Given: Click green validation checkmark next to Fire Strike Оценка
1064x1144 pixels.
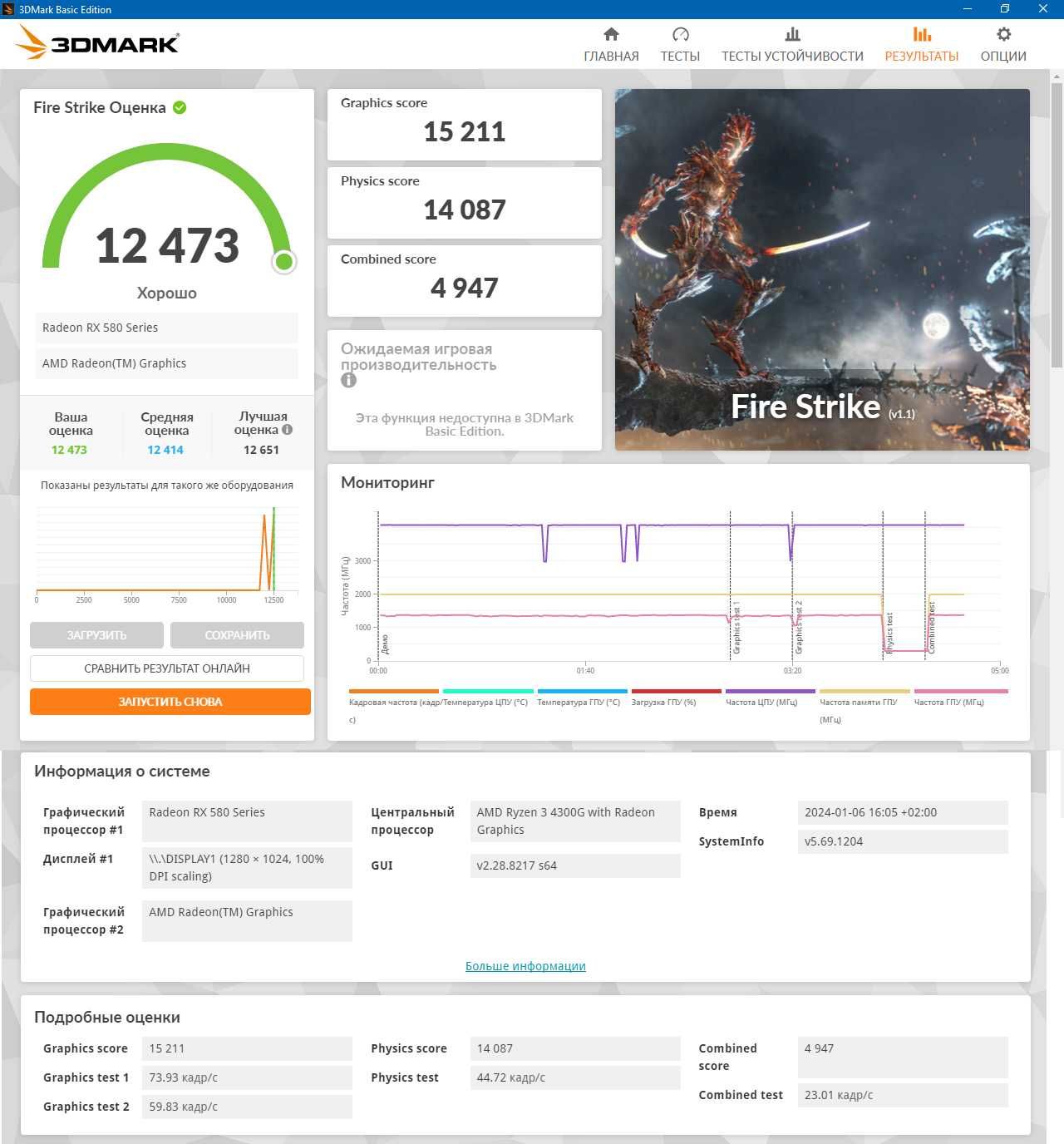Looking at the screenshot, I should pos(180,107).
